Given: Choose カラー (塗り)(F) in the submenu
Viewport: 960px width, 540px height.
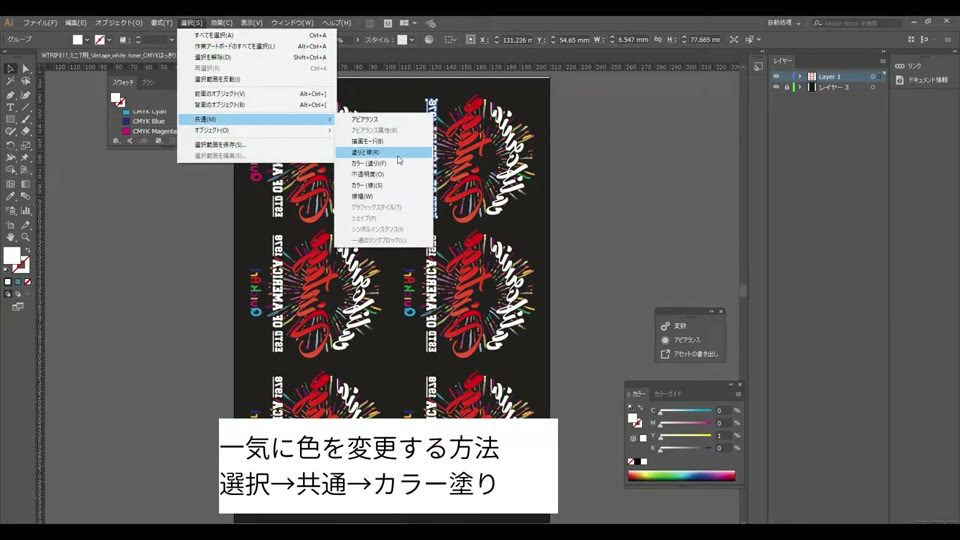Looking at the screenshot, I should pyautogui.click(x=384, y=163).
